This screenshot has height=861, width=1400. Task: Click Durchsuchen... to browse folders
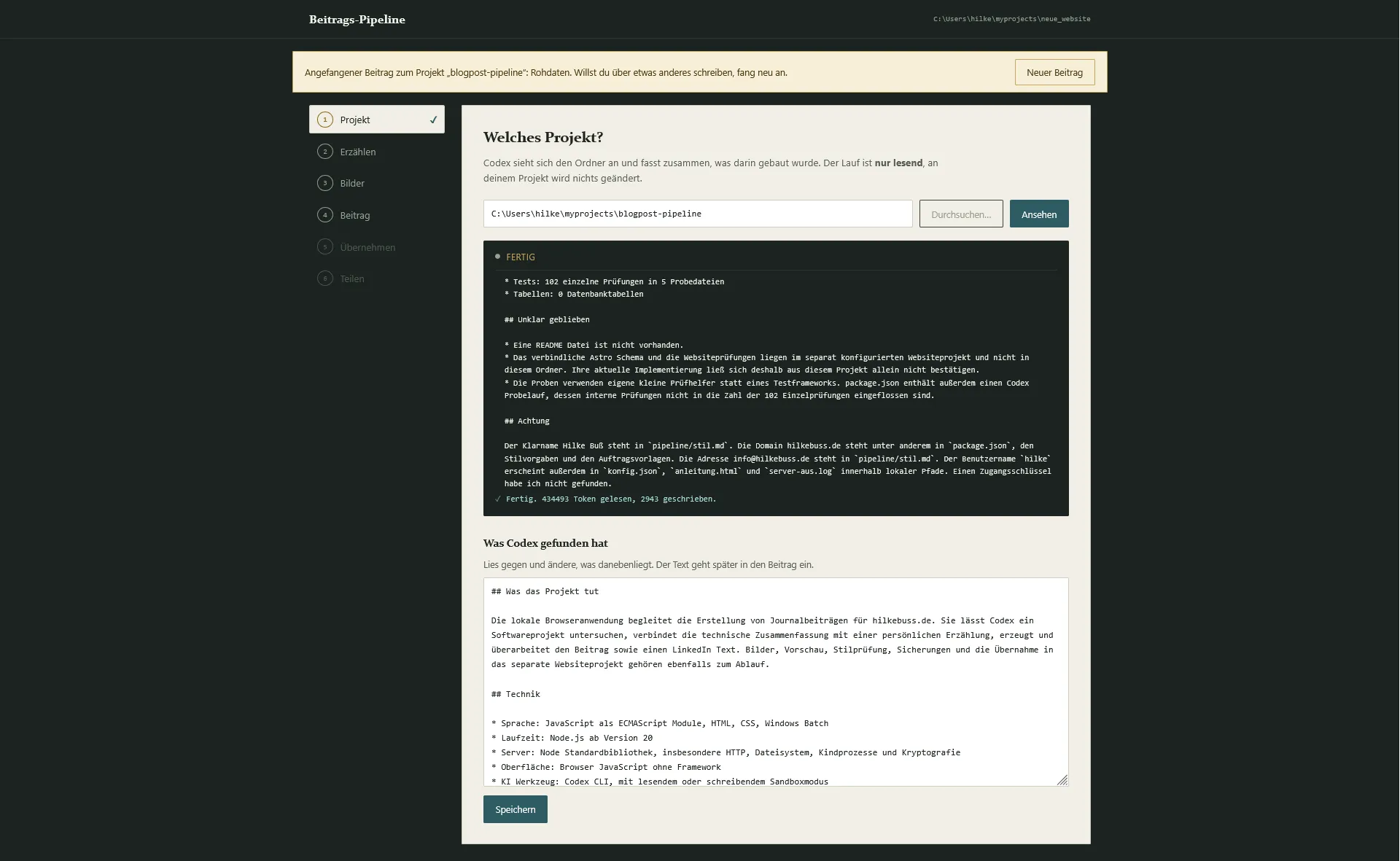pyautogui.click(x=961, y=214)
